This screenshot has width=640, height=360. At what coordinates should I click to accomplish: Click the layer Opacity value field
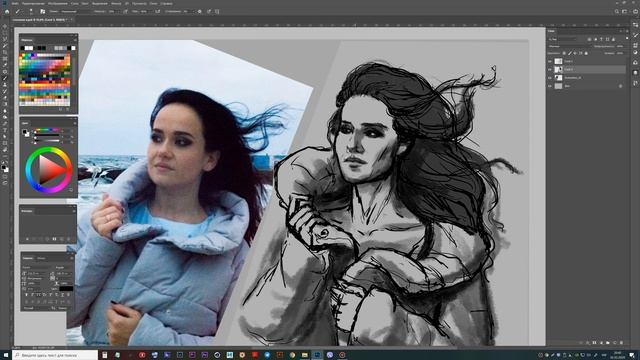coord(620,47)
